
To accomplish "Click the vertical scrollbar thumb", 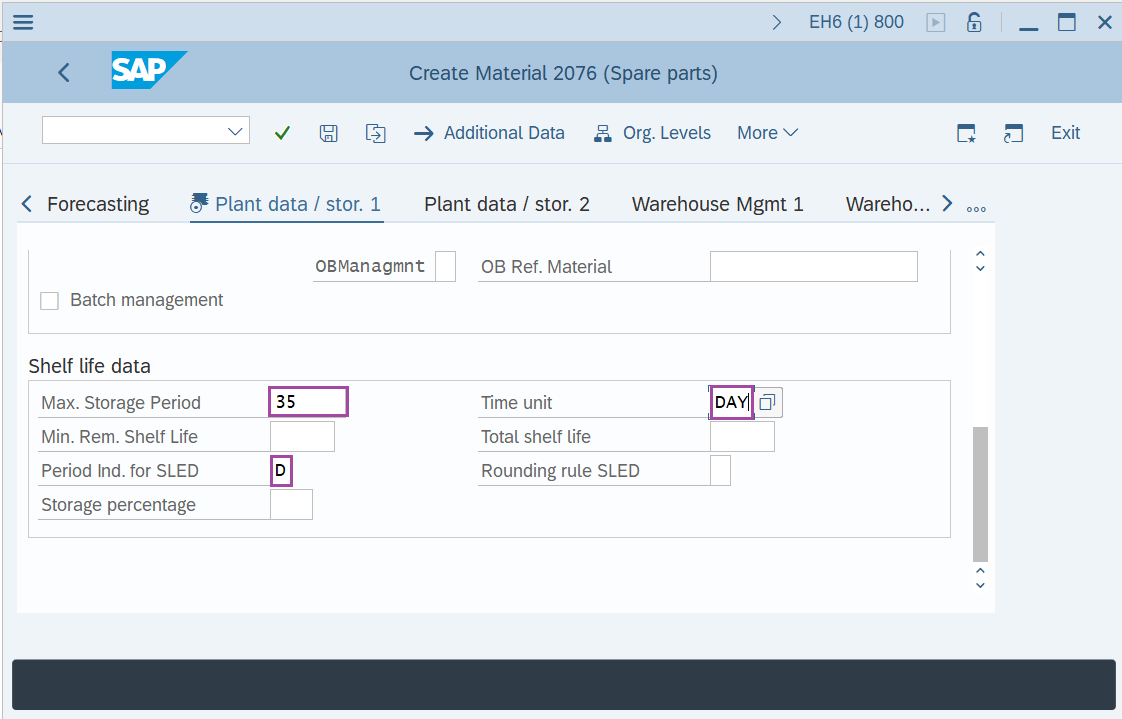I will coord(980,493).
